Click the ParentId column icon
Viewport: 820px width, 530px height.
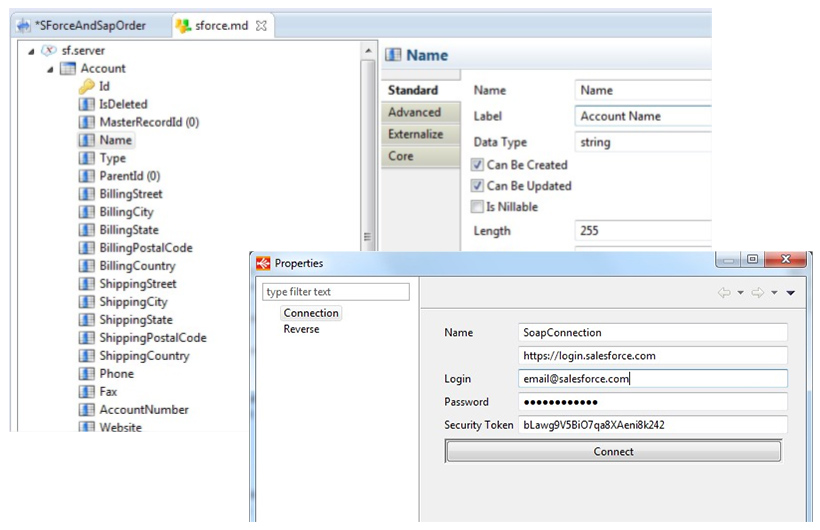(x=86, y=176)
